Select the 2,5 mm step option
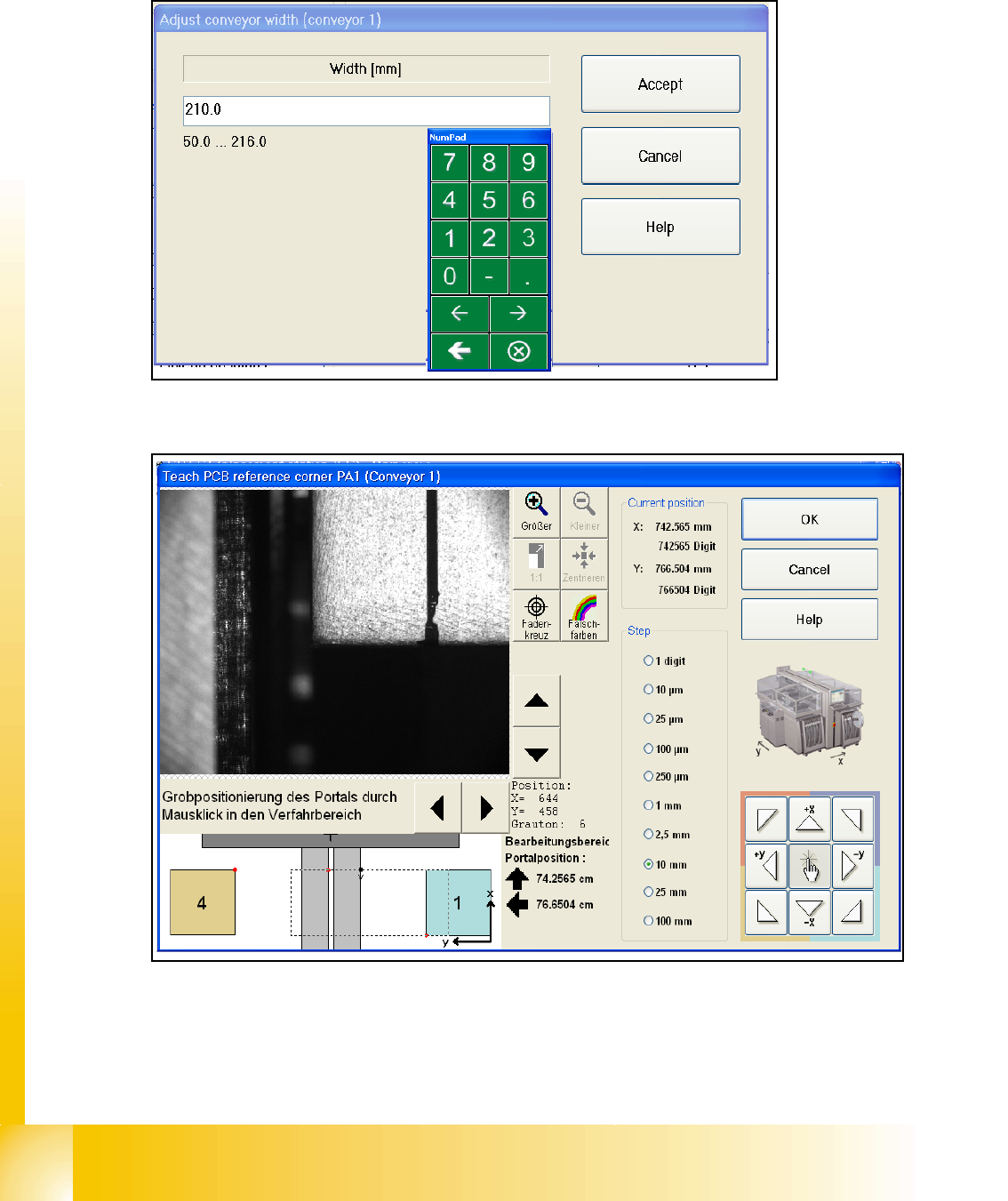The height and width of the screenshot is (1201, 1008). pos(667,835)
